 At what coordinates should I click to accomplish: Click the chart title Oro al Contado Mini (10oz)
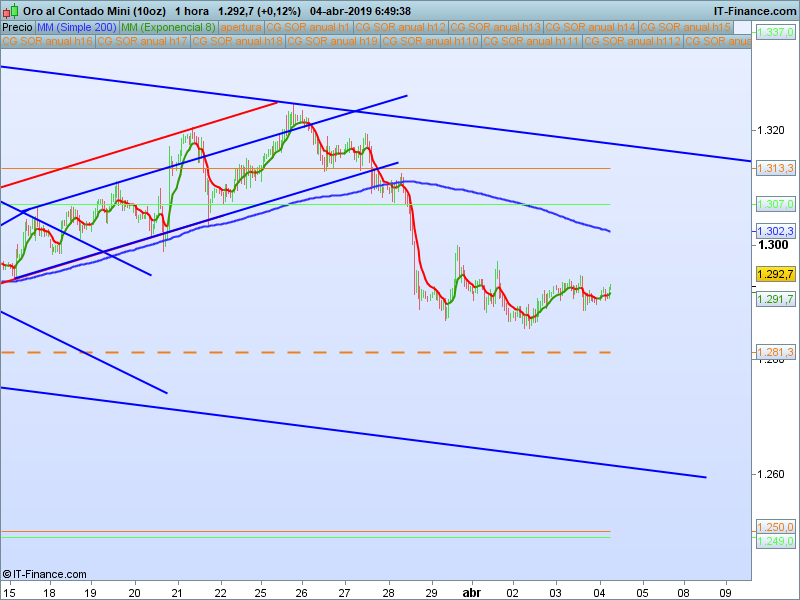click(x=94, y=11)
